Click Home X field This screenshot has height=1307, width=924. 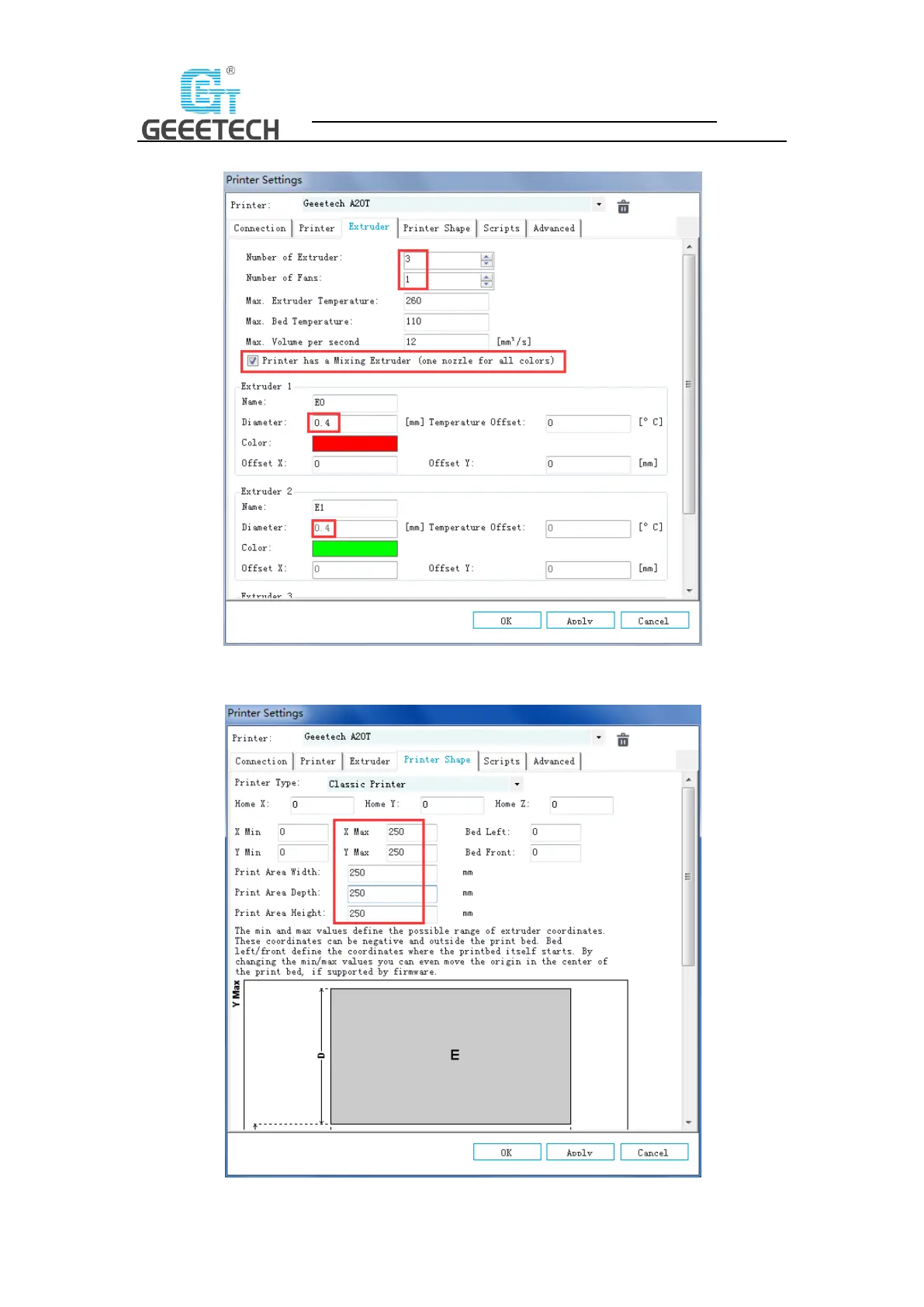click(322, 805)
